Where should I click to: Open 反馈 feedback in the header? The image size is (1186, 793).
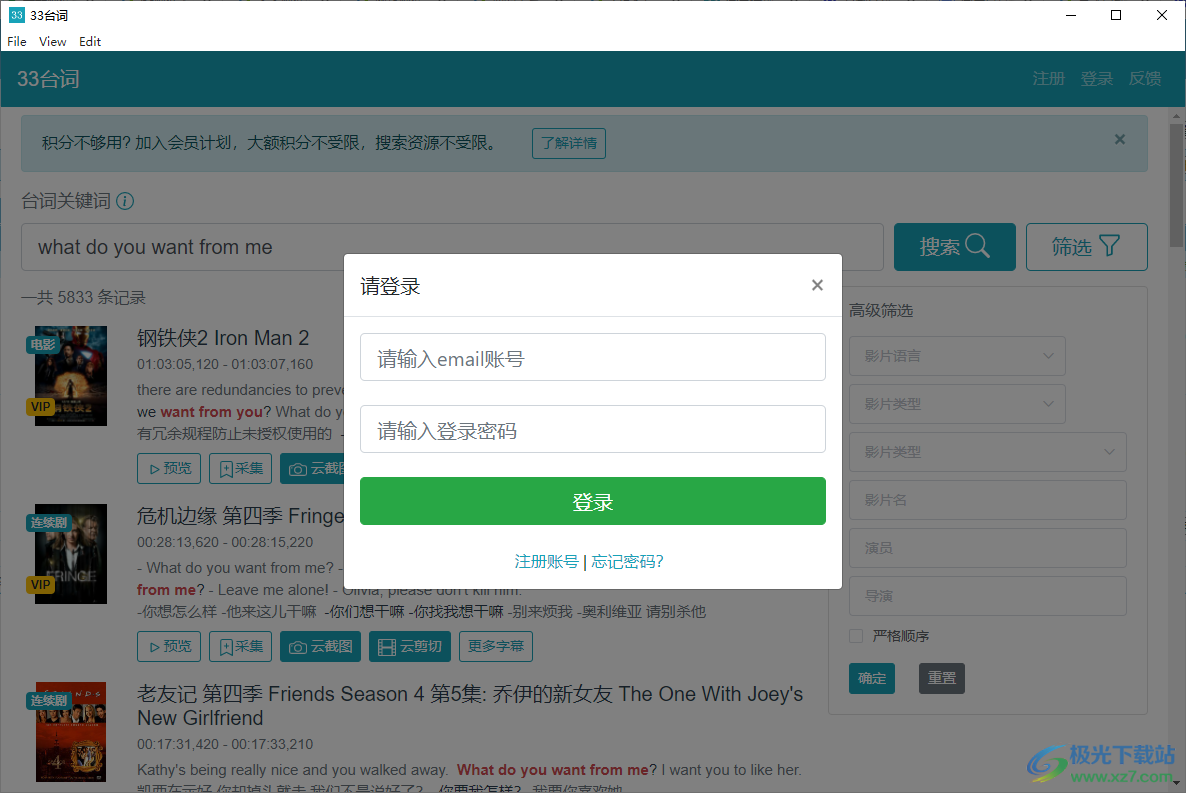pyautogui.click(x=1144, y=79)
